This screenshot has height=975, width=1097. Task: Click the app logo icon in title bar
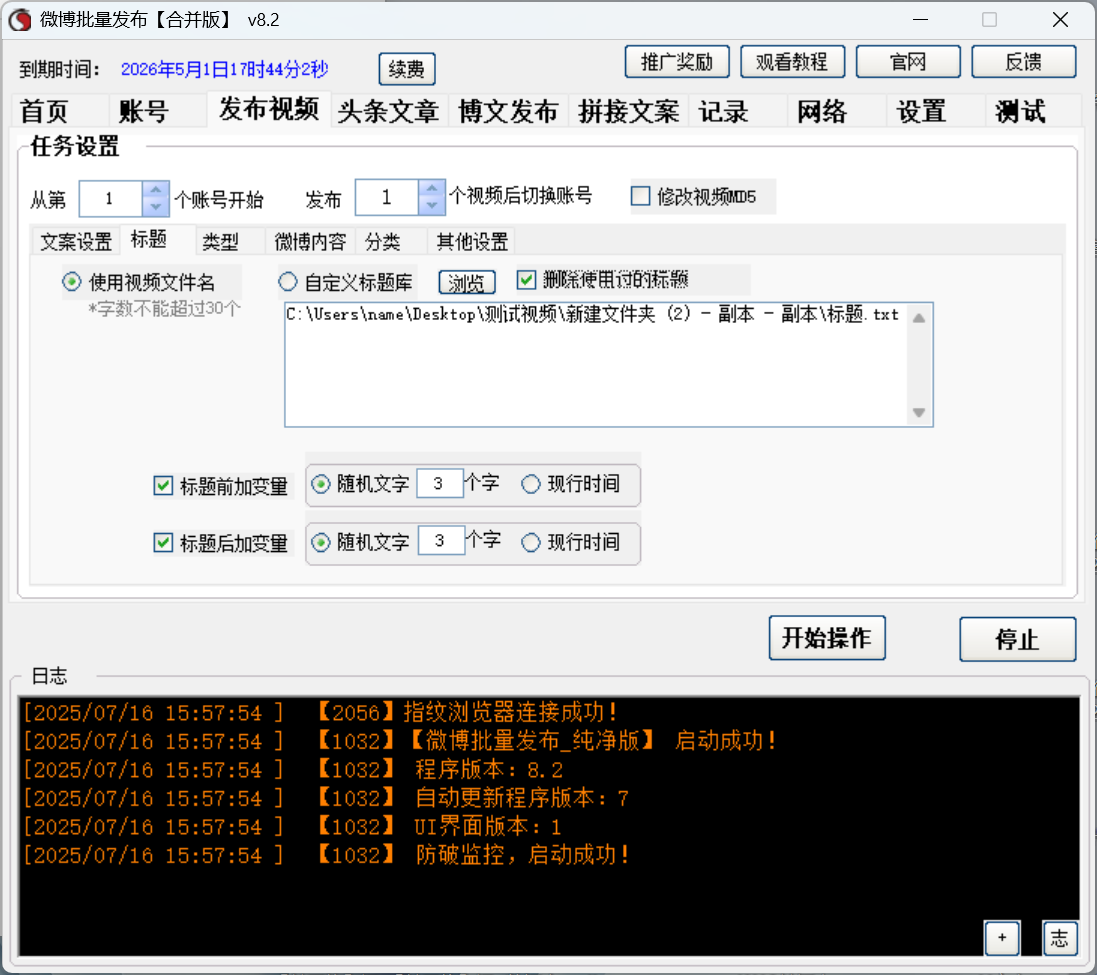click(20, 20)
